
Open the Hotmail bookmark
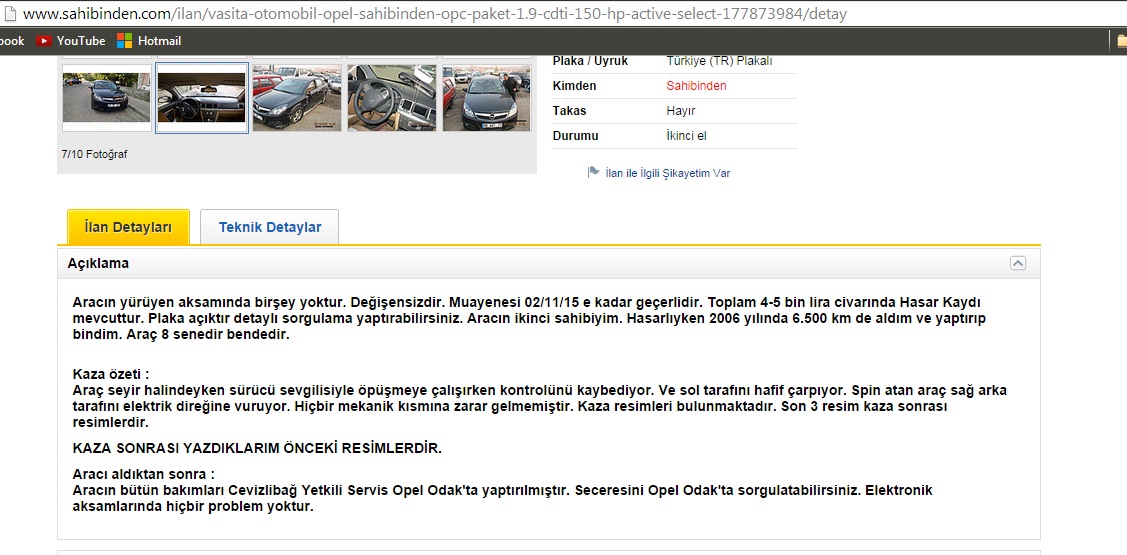(149, 41)
